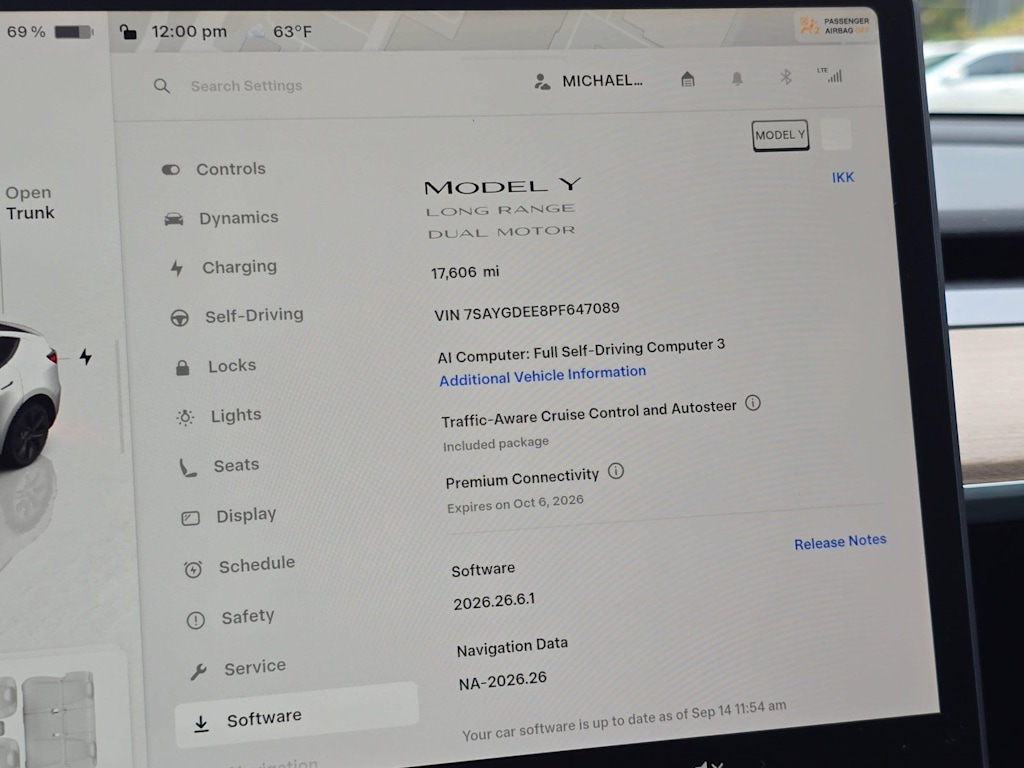The width and height of the screenshot is (1024, 768).
Task: Tap the software version 2026.26.6.1
Action: pos(494,601)
